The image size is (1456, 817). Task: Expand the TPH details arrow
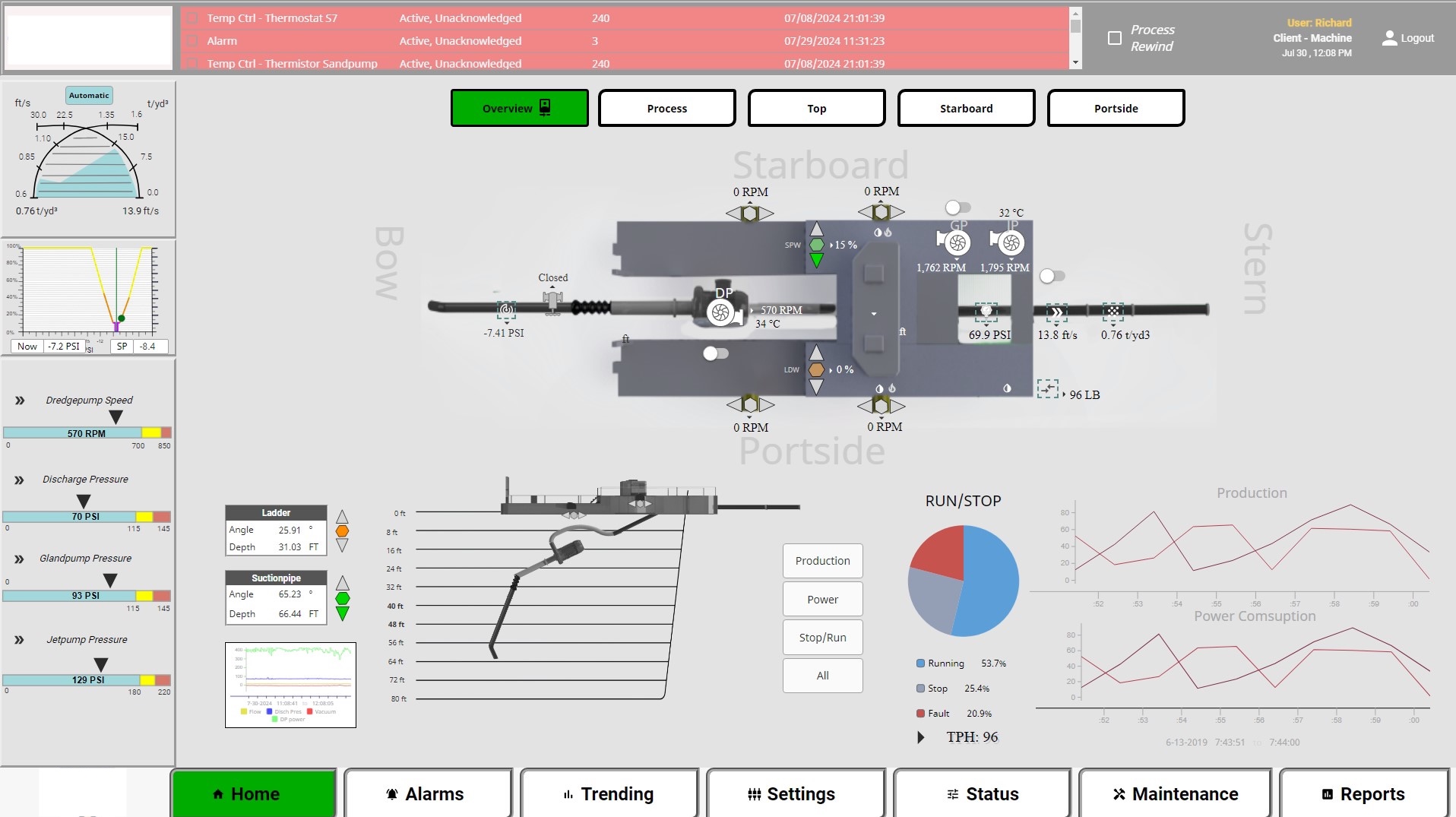[920, 737]
